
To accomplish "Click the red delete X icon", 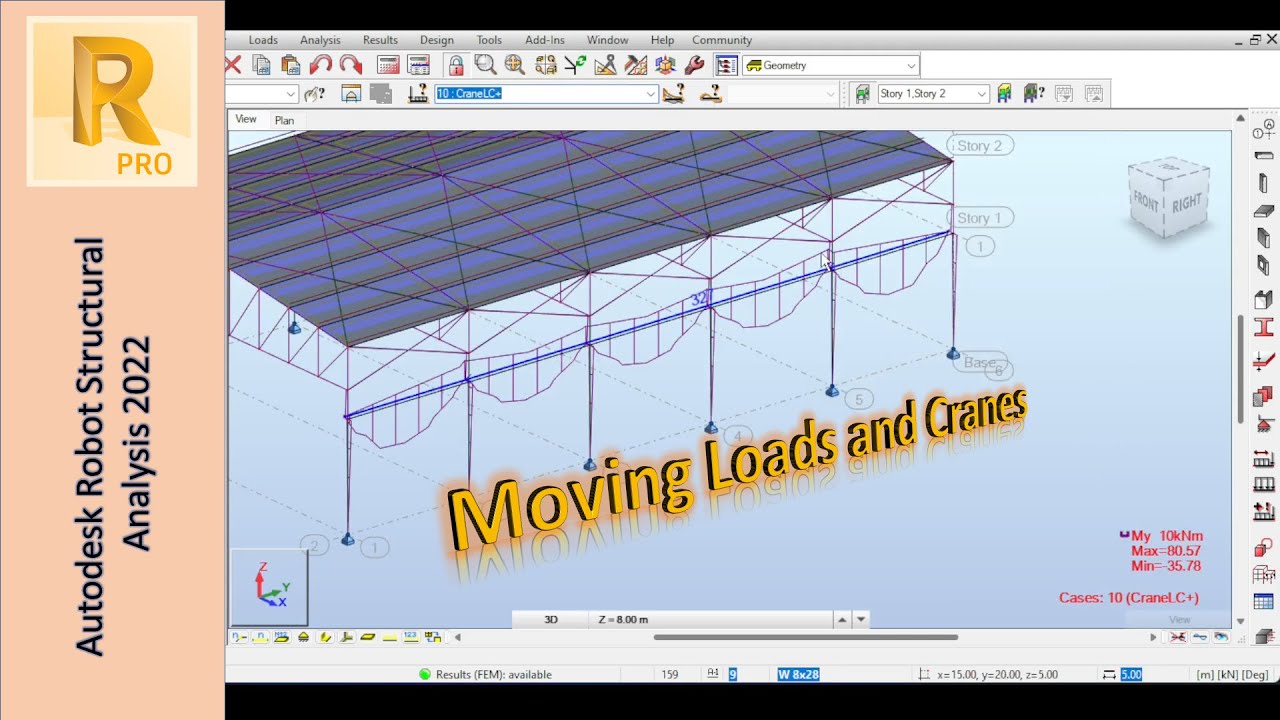I will click(233, 65).
